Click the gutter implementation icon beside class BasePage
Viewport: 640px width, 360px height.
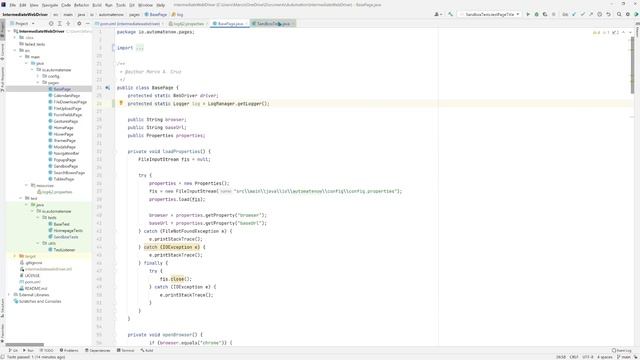point(108,88)
